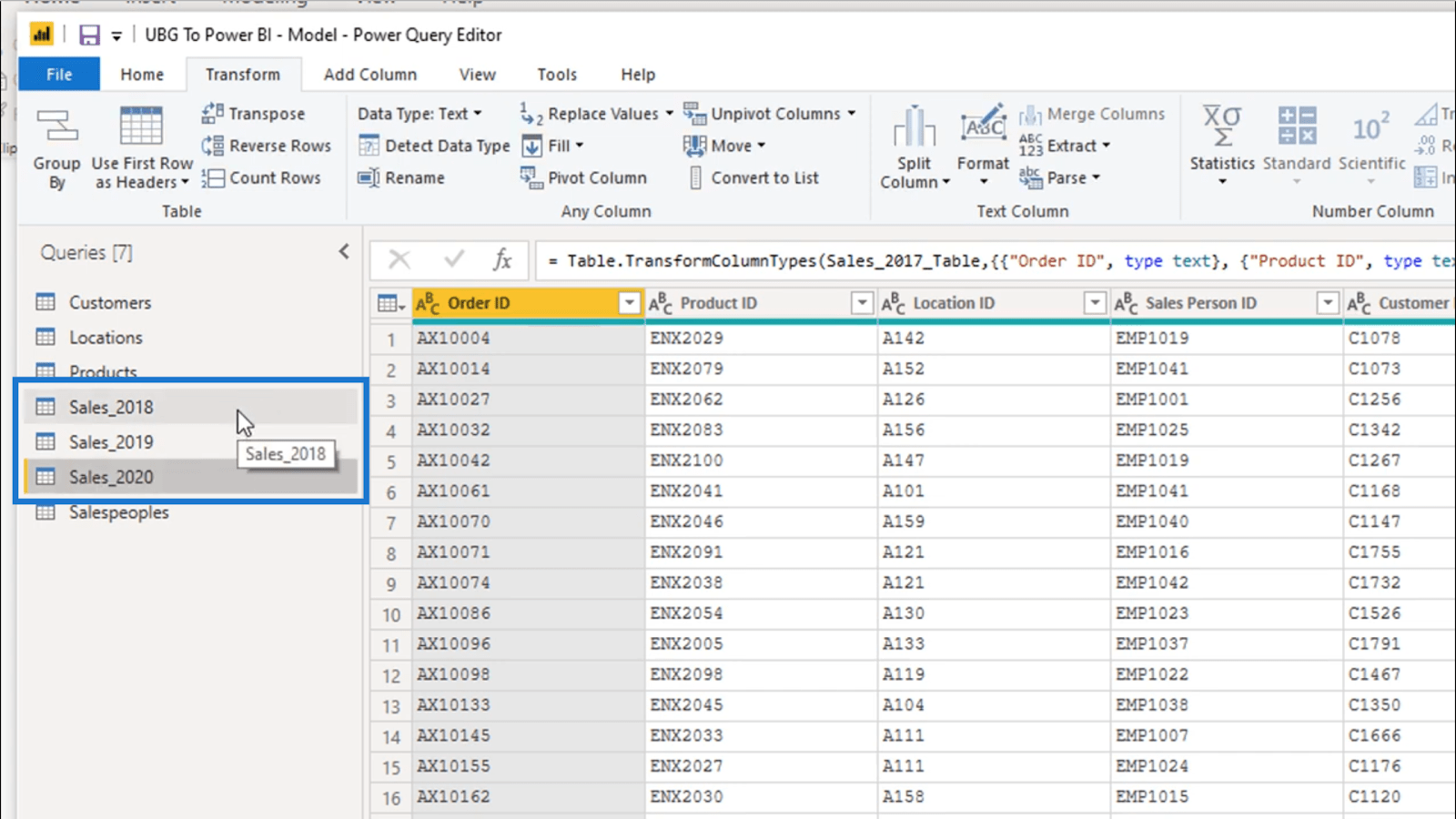Select the Reverse Rows tool
Viewport: 1456px width, 819px height.
[267, 146]
